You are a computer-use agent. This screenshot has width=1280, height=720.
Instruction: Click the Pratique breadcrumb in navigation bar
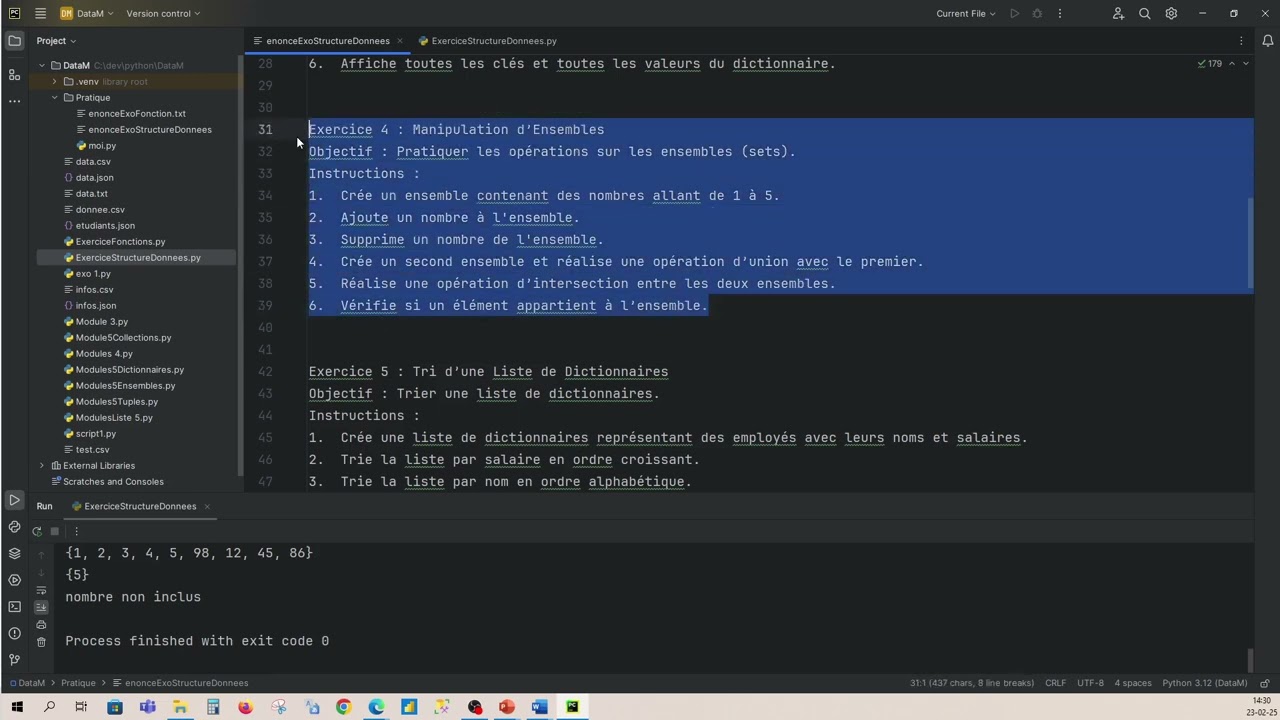[x=78, y=683]
